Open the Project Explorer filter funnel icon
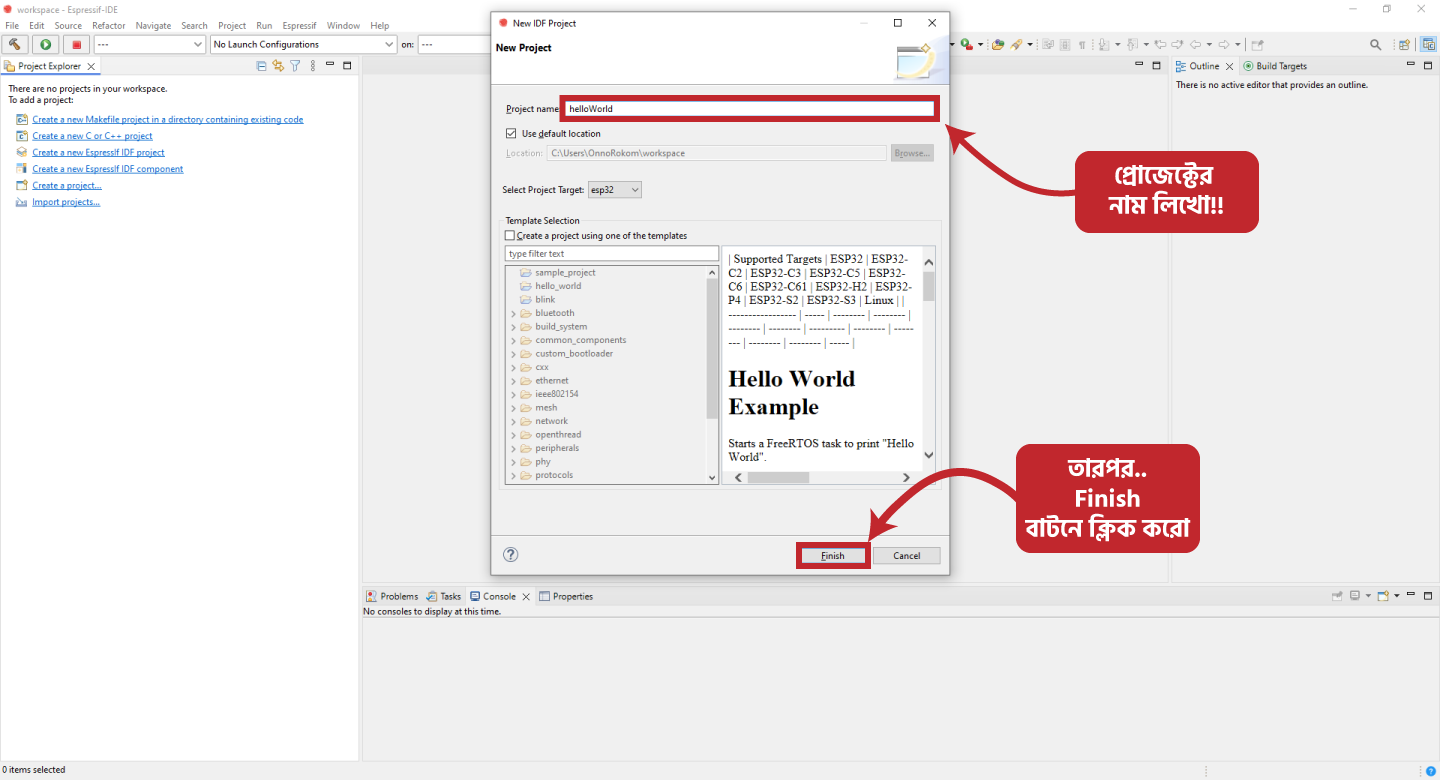1440x780 pixels. pyautogui.click(x=295, y=66)
